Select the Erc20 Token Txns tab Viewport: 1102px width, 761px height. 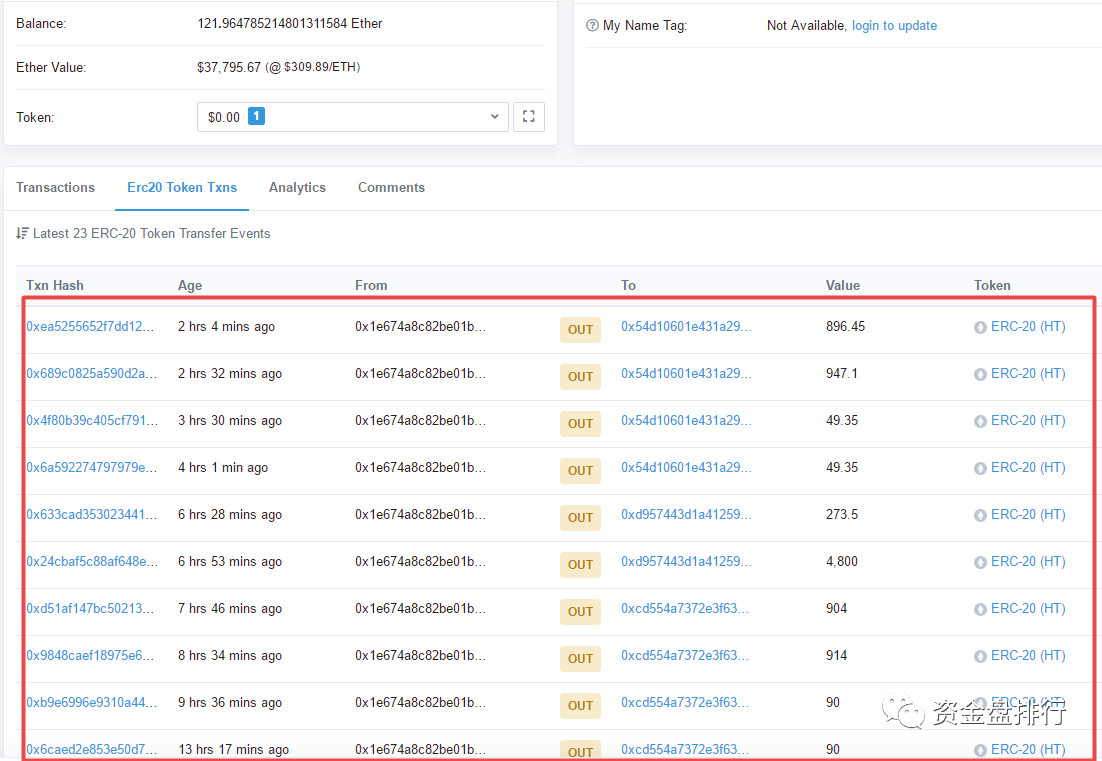click(182, 188)
